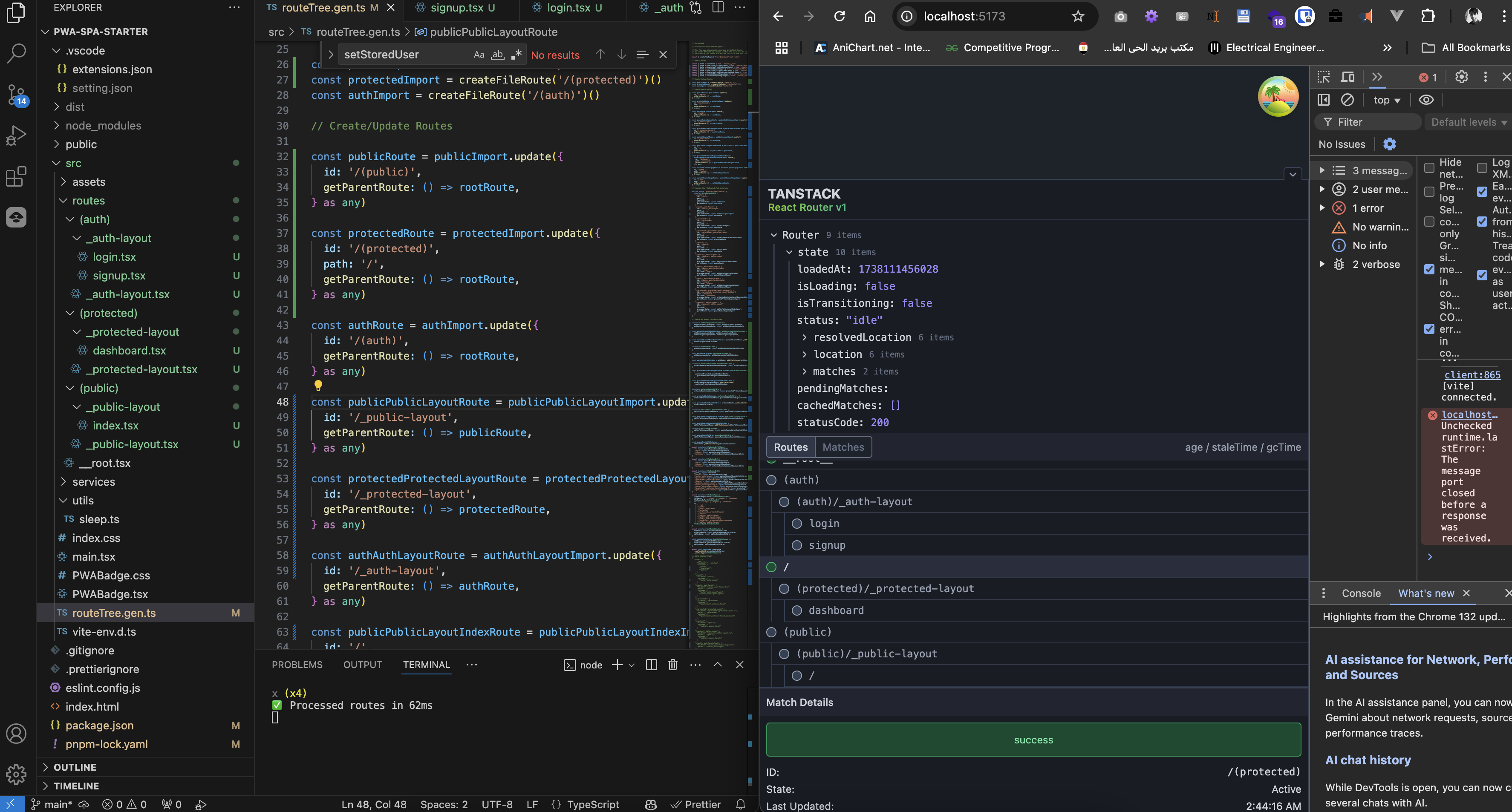Viewport: 1512px width, 812px height.
Task: Go to browser home page
Action: [x=870, y=17]
